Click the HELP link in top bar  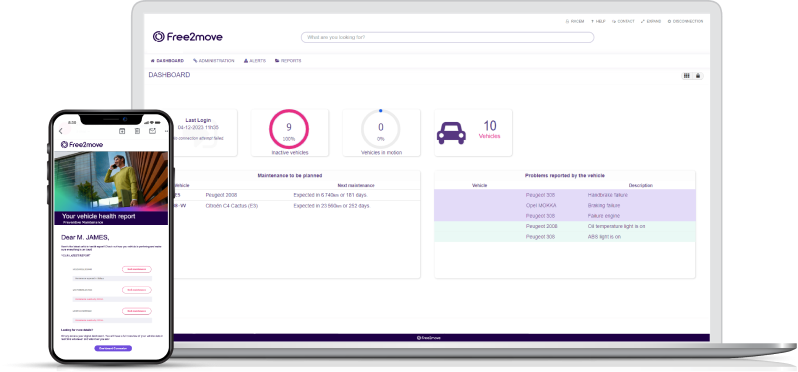(x=598, y=21)
